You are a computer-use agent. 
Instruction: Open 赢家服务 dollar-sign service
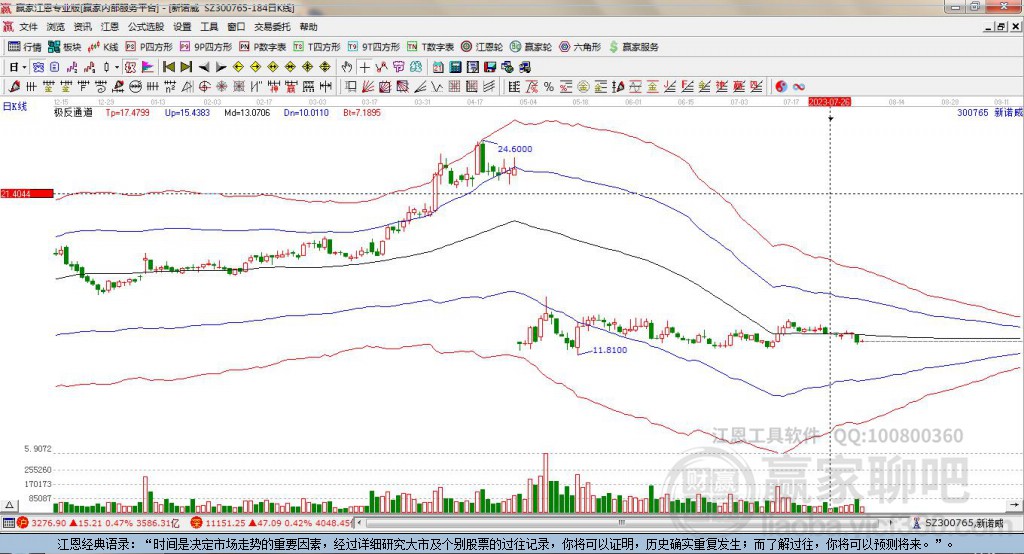point(633,47)
